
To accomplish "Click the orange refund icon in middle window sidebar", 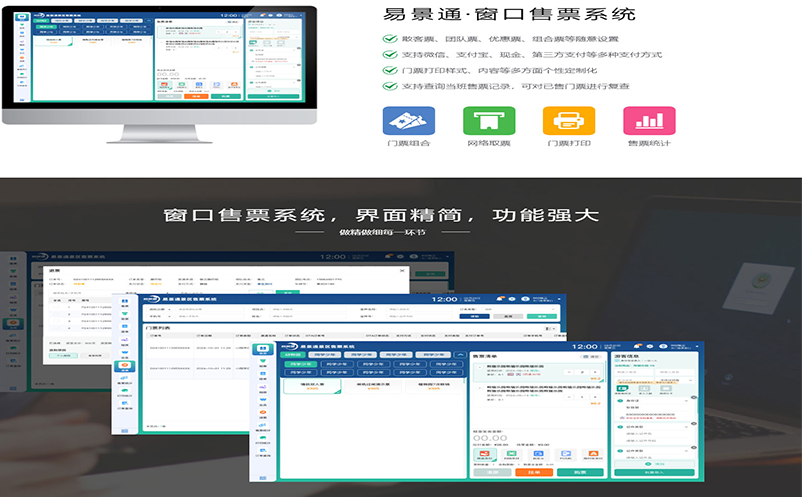I will (x=125, y=366).
